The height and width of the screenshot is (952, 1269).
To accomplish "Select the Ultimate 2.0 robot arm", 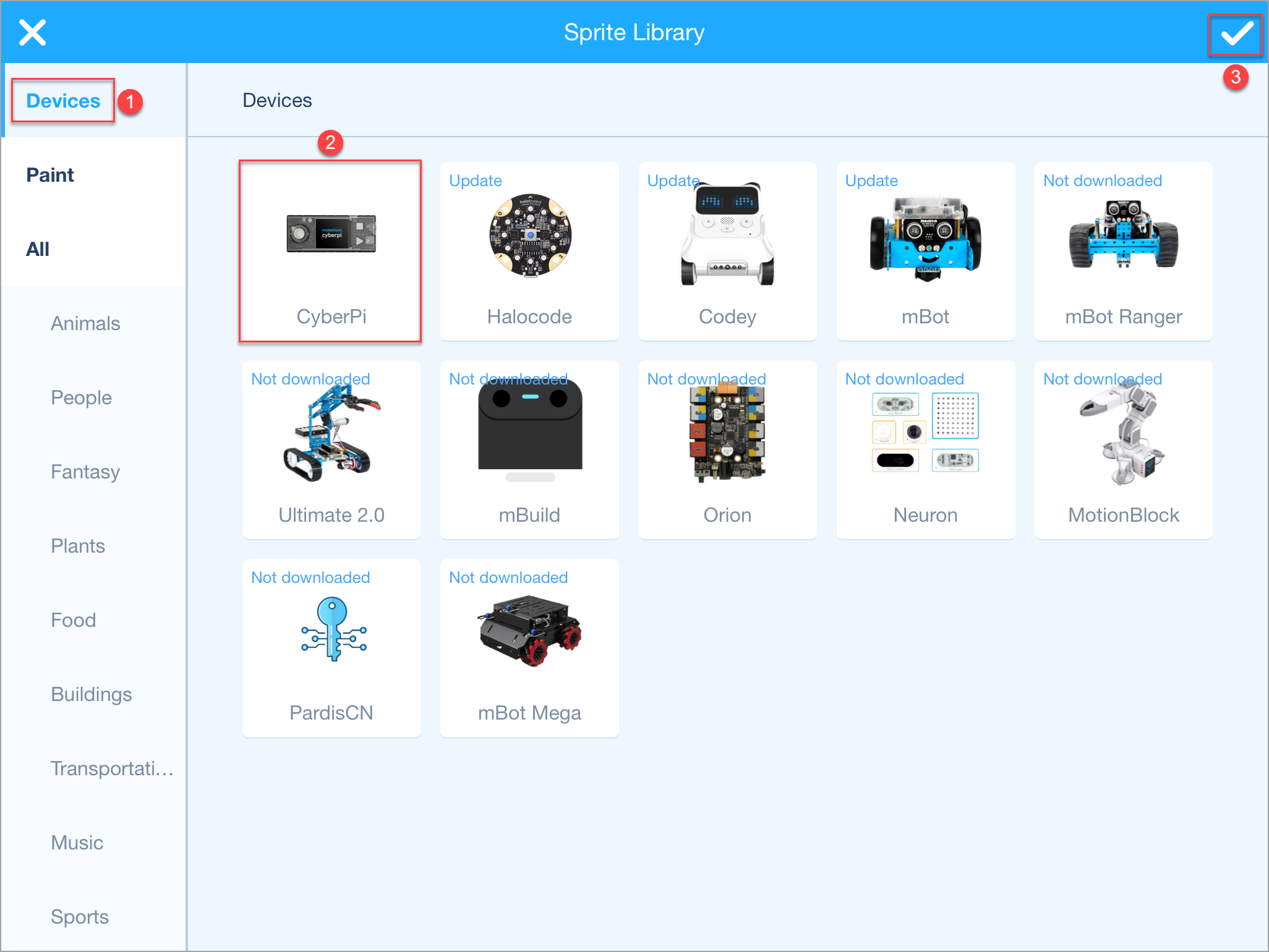I will pos(331,449).
